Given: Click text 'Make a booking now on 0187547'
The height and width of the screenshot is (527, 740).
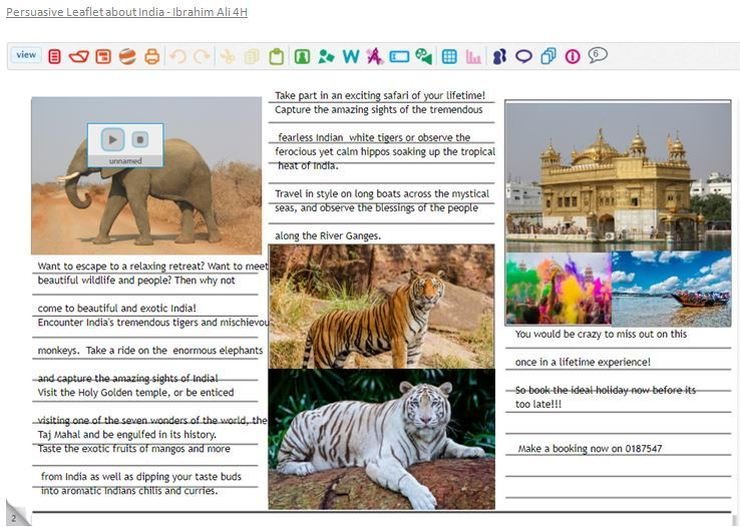Looking at the screenshot, I should (x=590, y=448).
